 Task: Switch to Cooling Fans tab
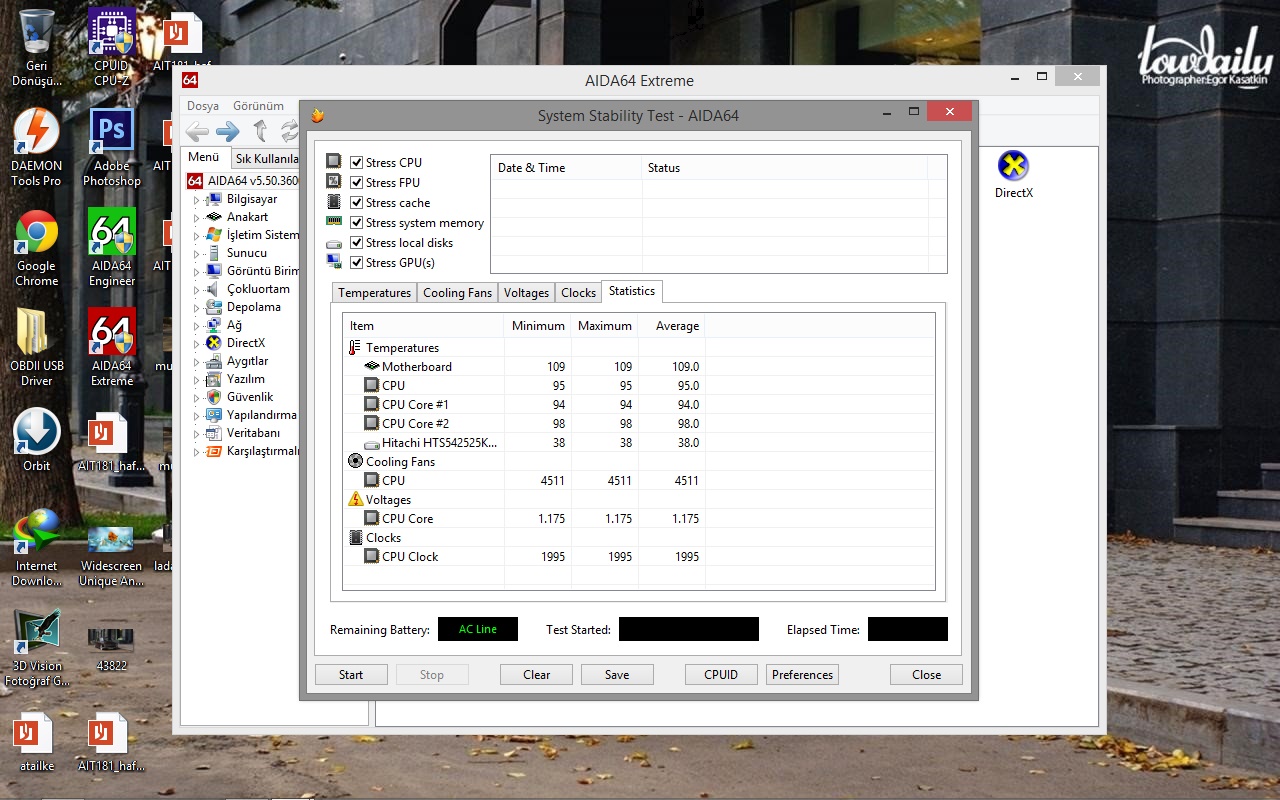pos(457,293)
